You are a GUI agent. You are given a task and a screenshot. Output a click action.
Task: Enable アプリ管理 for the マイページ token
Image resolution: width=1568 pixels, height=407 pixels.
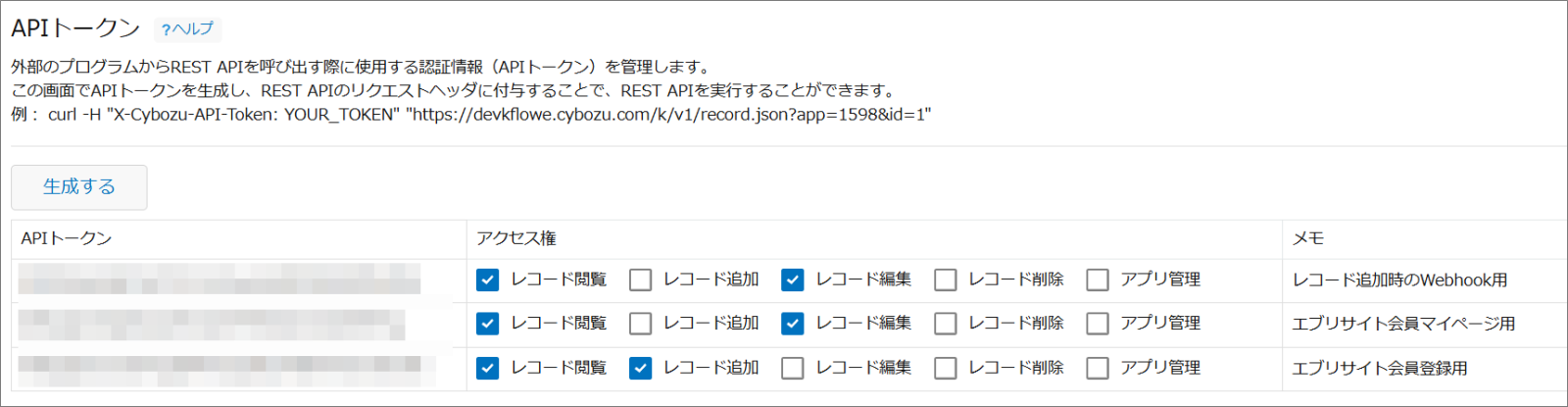pos(1098,323)
